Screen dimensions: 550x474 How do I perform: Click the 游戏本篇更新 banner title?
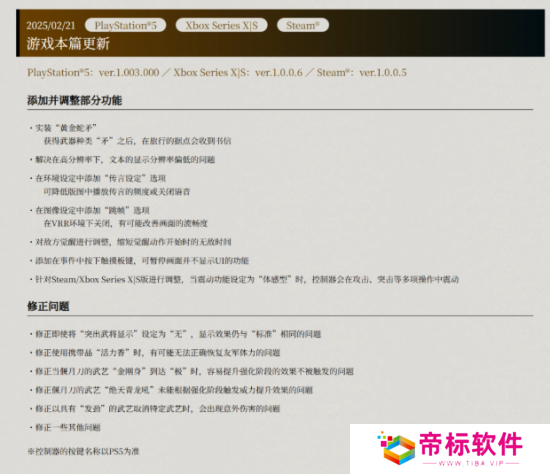(68, 44)
